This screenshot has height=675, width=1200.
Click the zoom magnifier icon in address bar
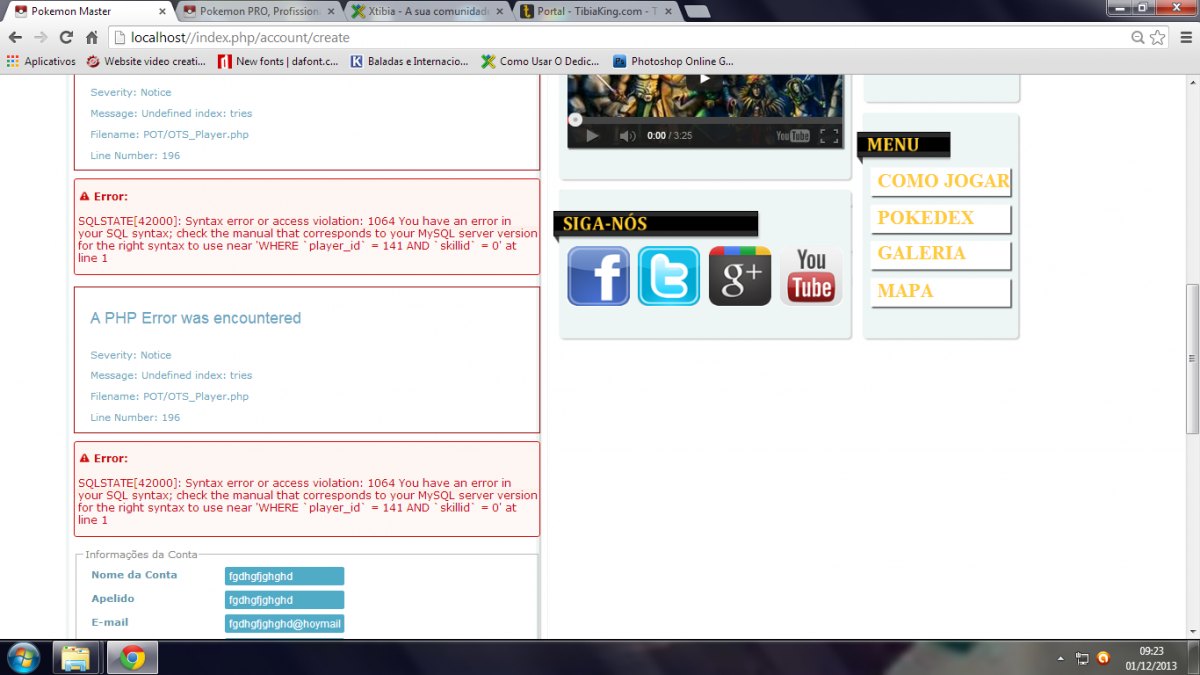click(x=1138, y=37)
